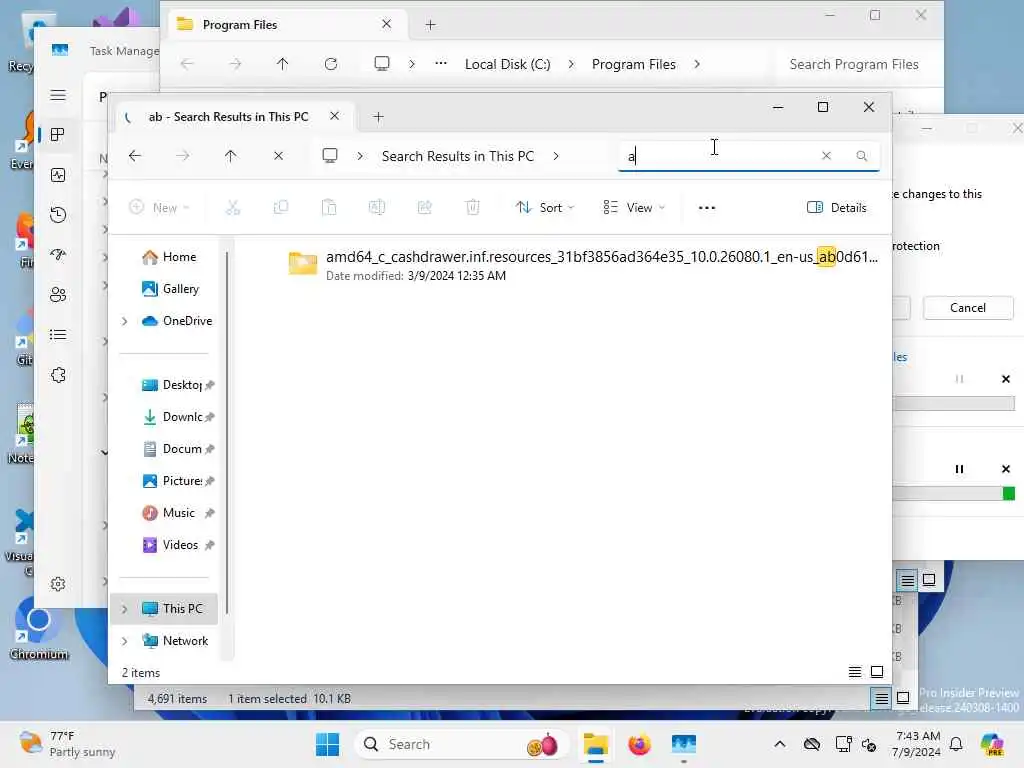This screenshot has width=1024, height=768.
Task: Click the magnifier icon in the search box
Action: coord(861,155)
